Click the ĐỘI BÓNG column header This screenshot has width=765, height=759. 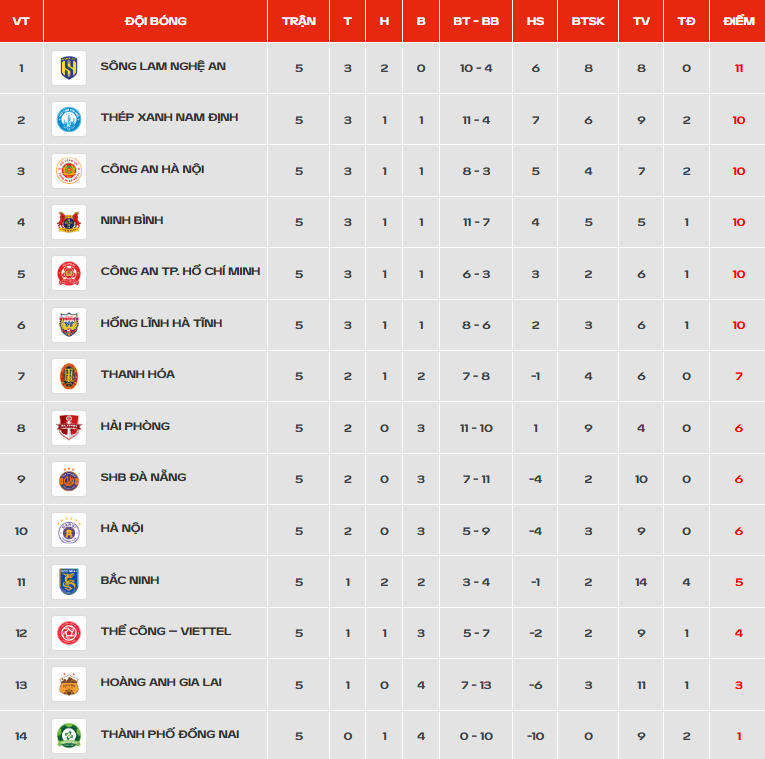(156, 21)
